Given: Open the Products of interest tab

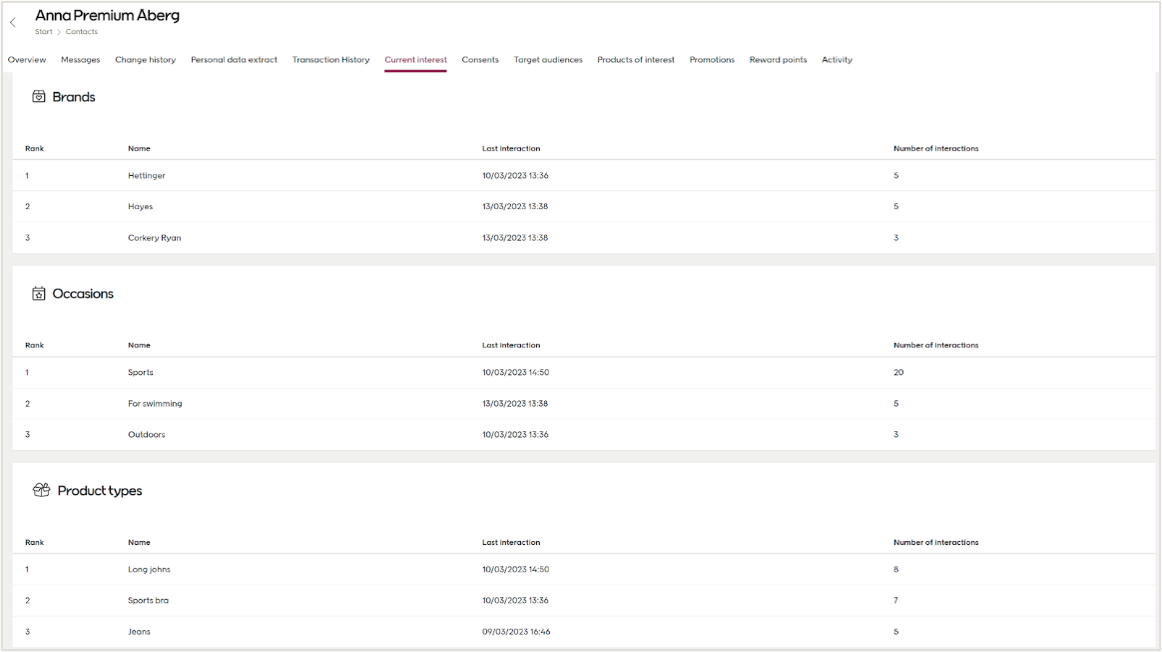Looking at the screenshot, I should [x=637, y=59].
